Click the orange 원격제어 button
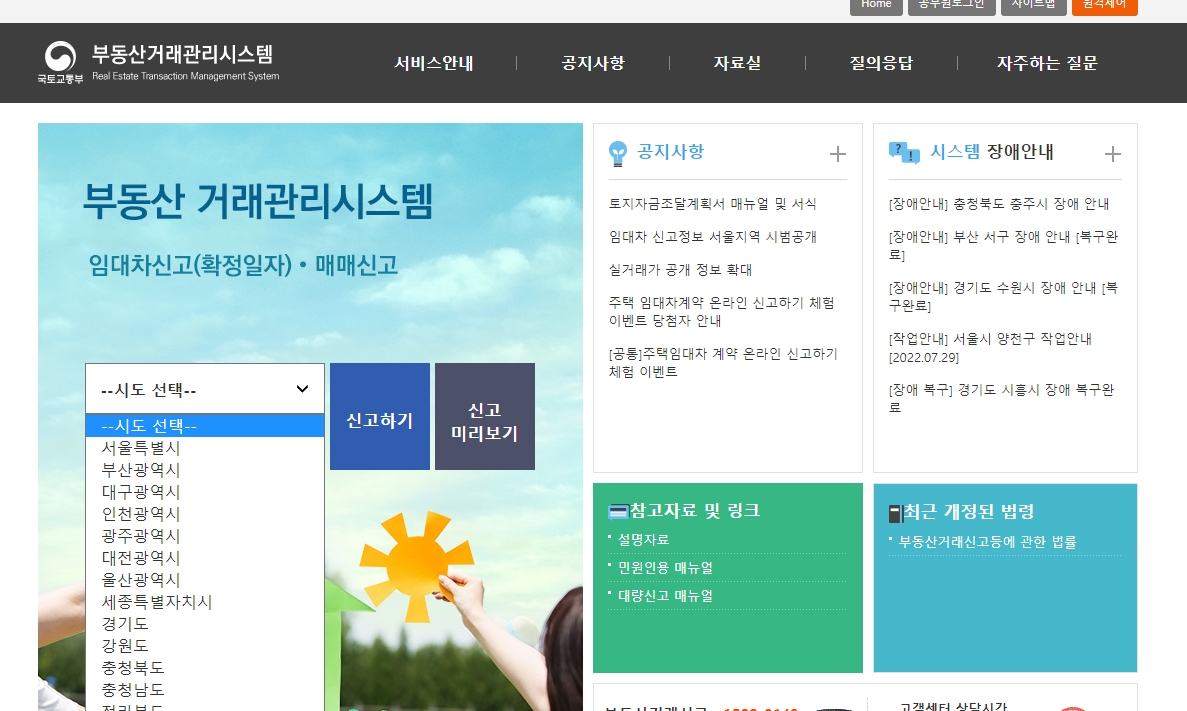 pyautogui.click(x=1104, y=6)
